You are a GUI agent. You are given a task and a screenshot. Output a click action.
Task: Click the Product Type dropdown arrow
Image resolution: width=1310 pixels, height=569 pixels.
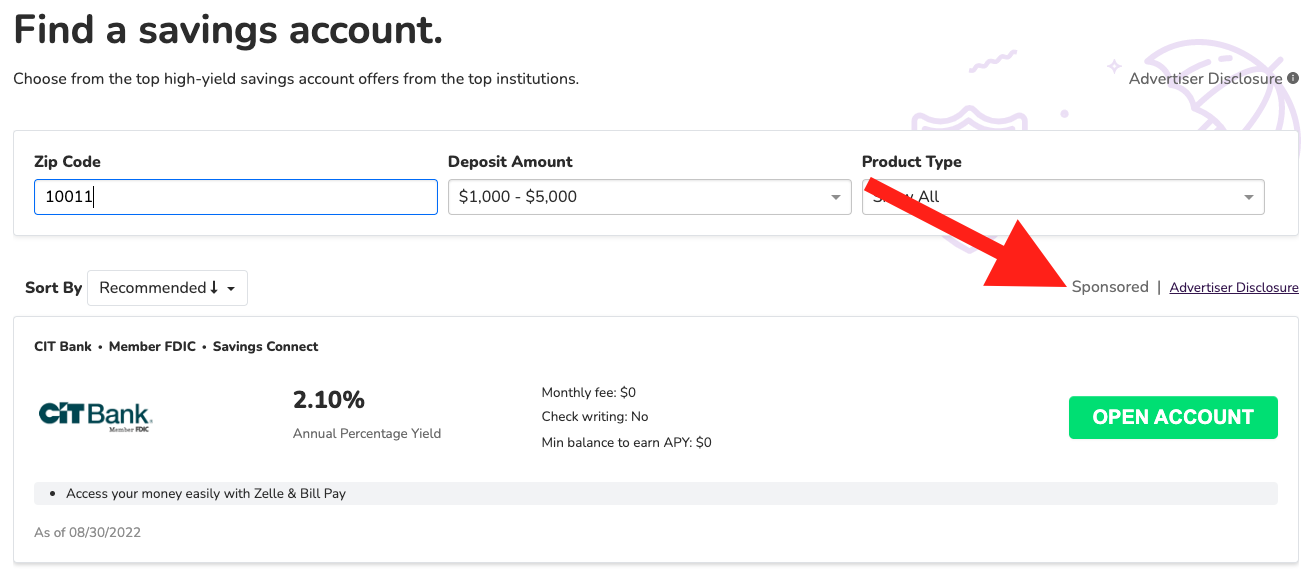(x=1248, y=198)
